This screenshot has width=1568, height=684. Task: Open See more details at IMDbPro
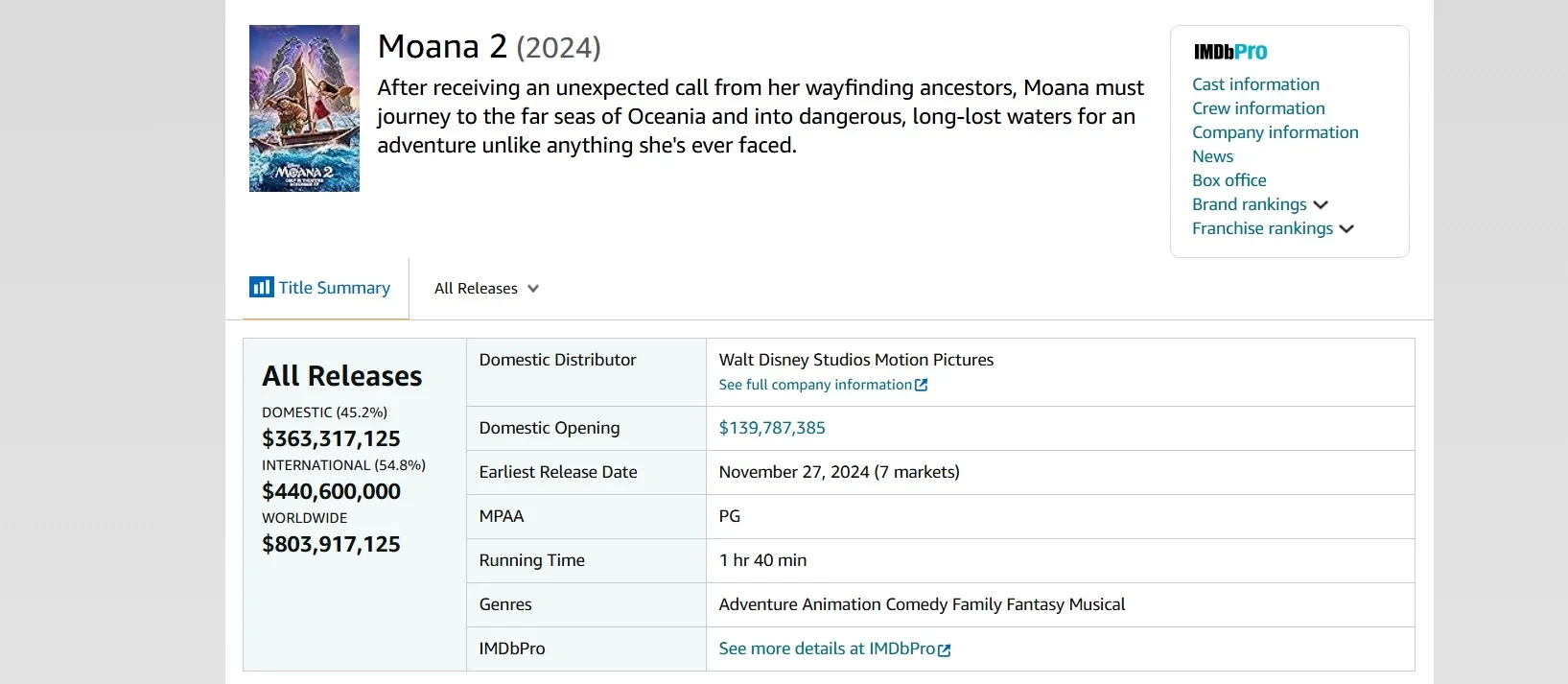point(827,649)
